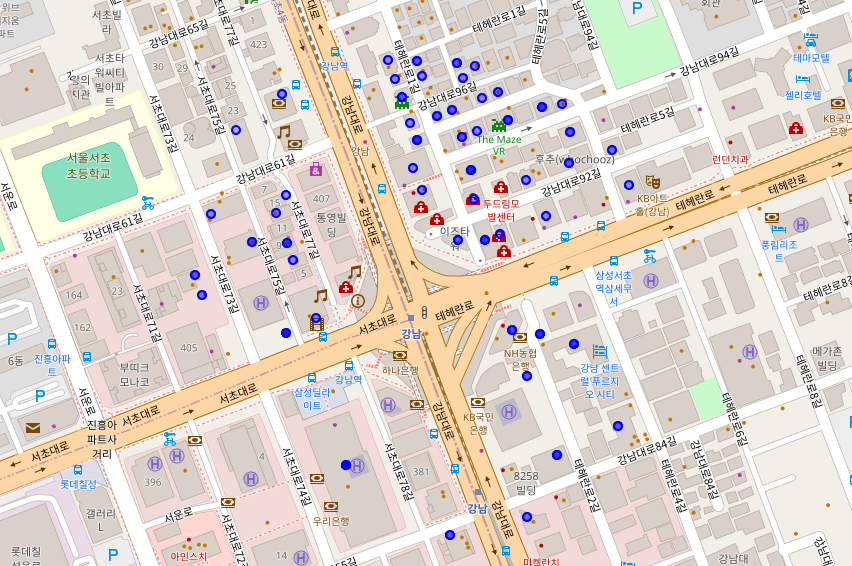Select the hotel bed icon above 테마모텔

coord(810,40)
